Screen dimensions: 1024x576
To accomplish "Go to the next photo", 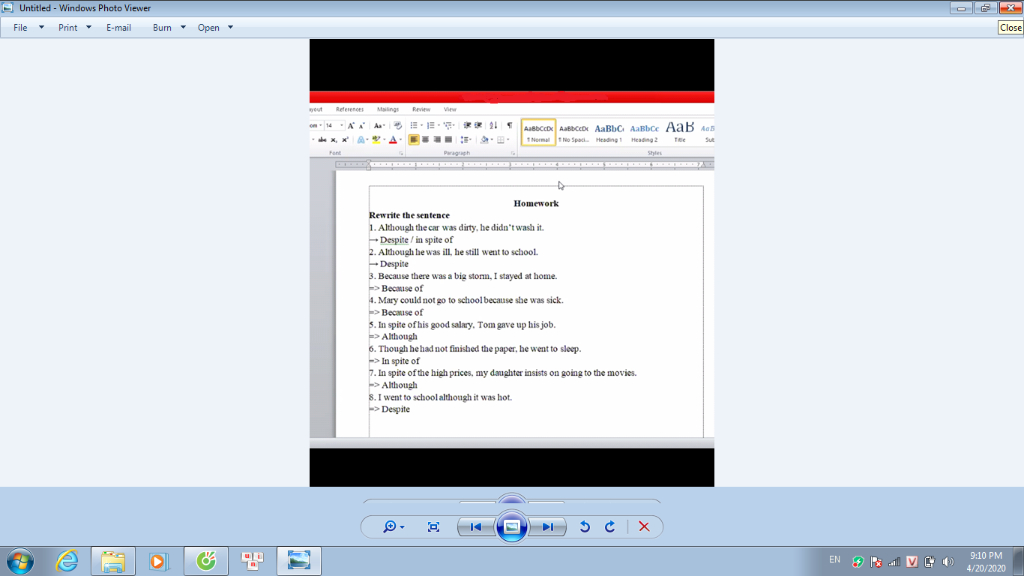I will [x=548, y=527].
